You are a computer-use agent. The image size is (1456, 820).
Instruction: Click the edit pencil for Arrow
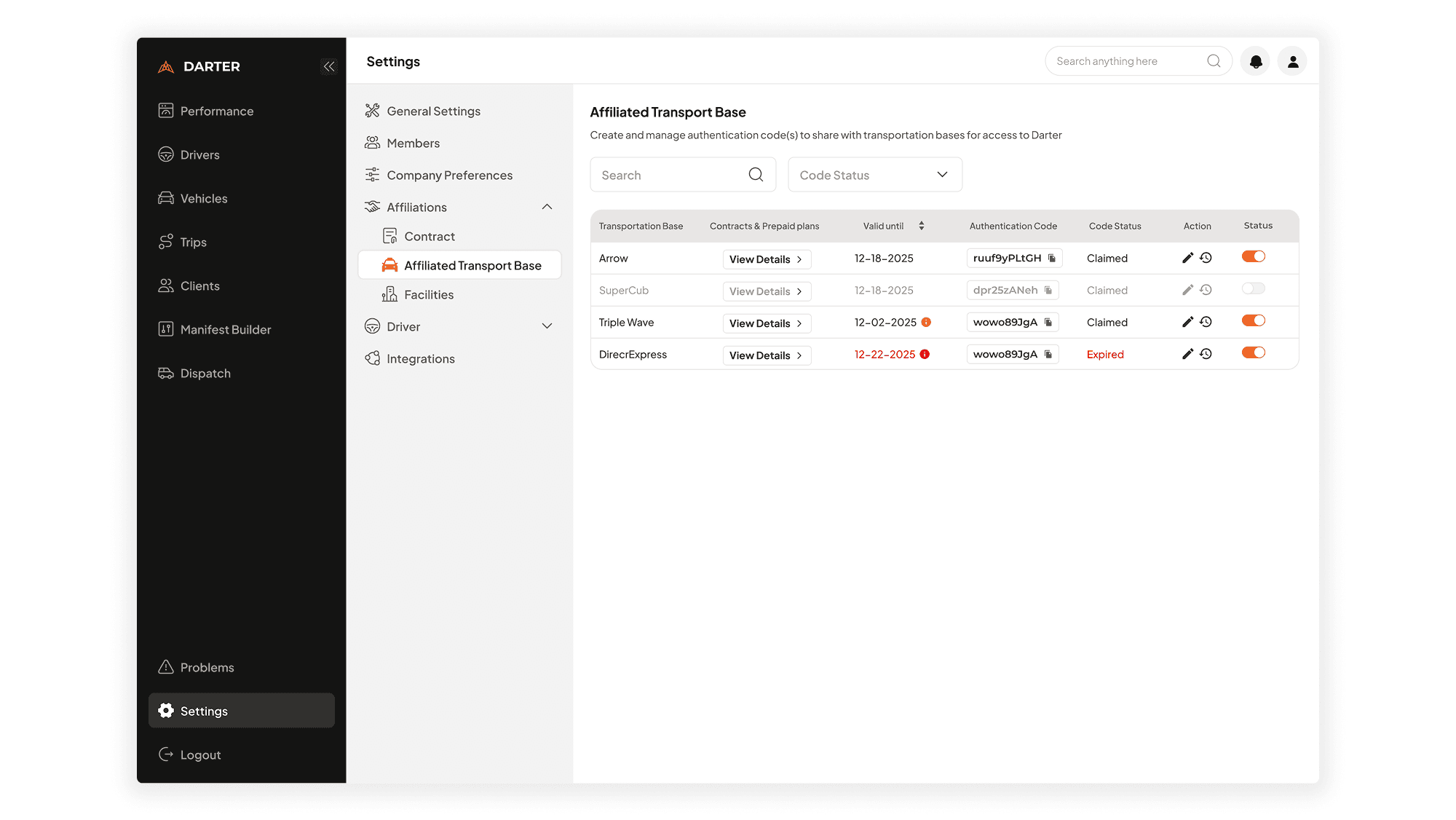[1187, 258]
